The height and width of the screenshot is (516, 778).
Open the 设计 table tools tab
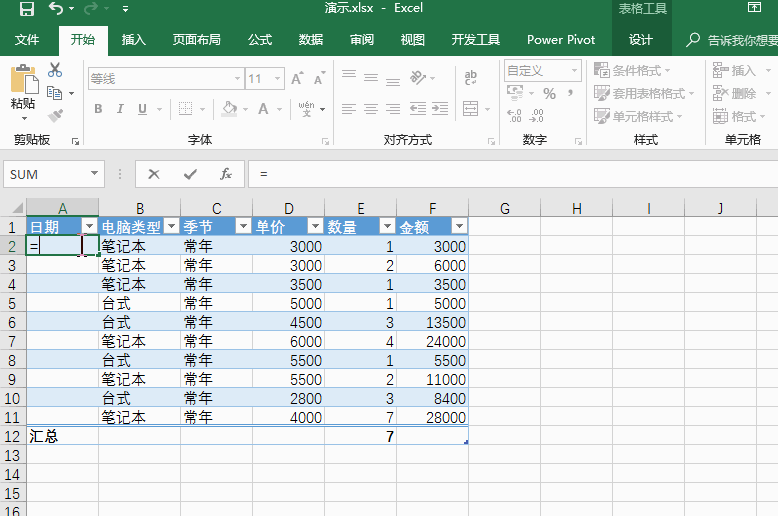(x=641, y=40)
